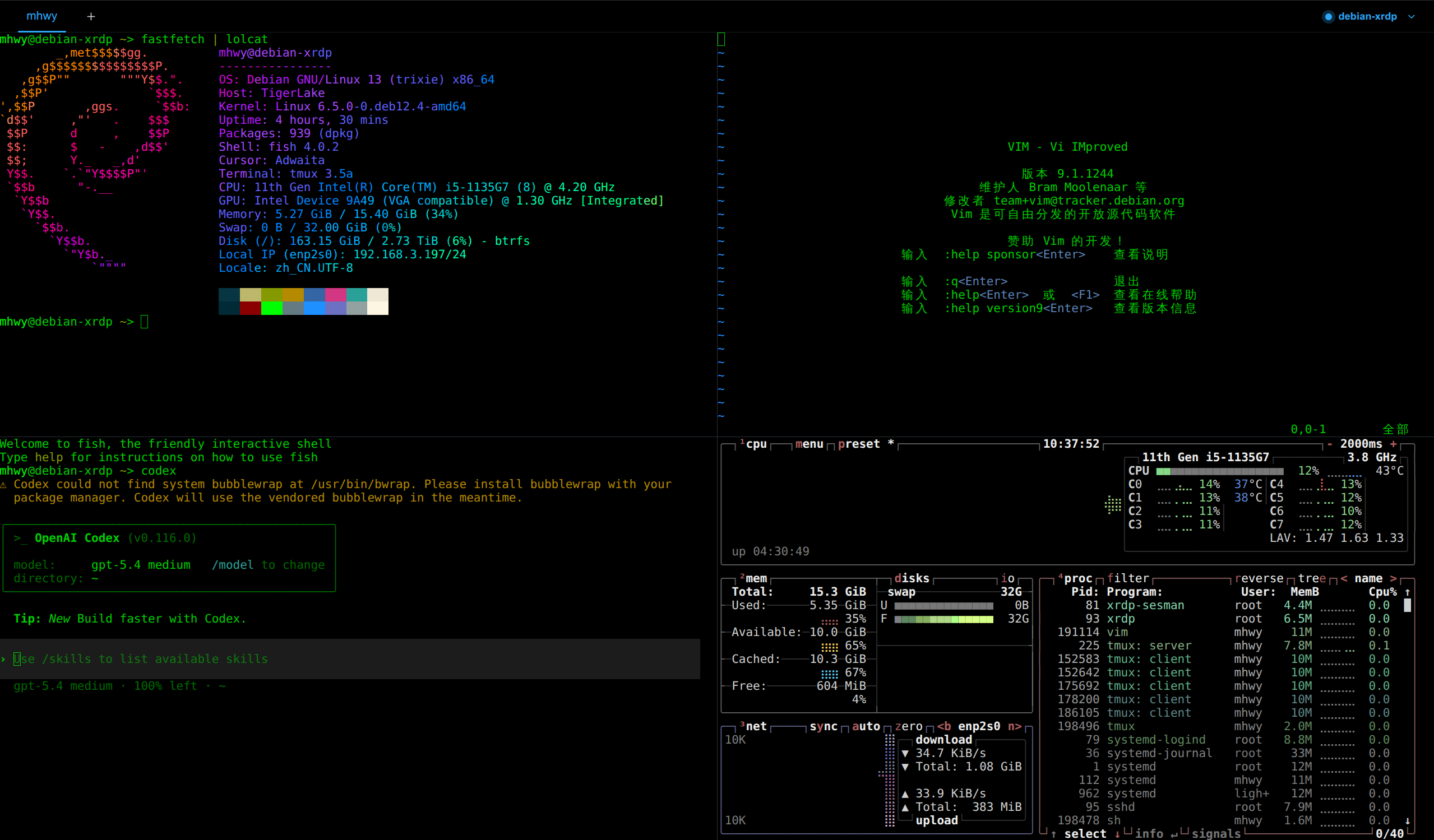The height and width of the screenshot is (840, 1434).
Task: Move process selection down with select down arrow
Action: [x=1118, y=834]
